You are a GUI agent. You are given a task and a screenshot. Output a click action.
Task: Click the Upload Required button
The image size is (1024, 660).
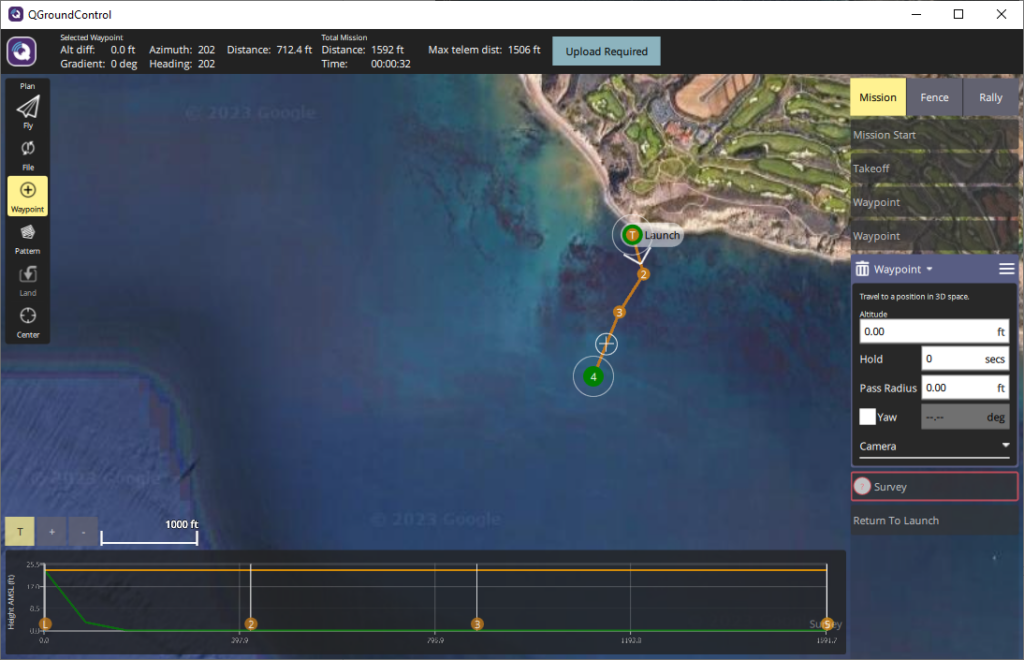(606, 51)
